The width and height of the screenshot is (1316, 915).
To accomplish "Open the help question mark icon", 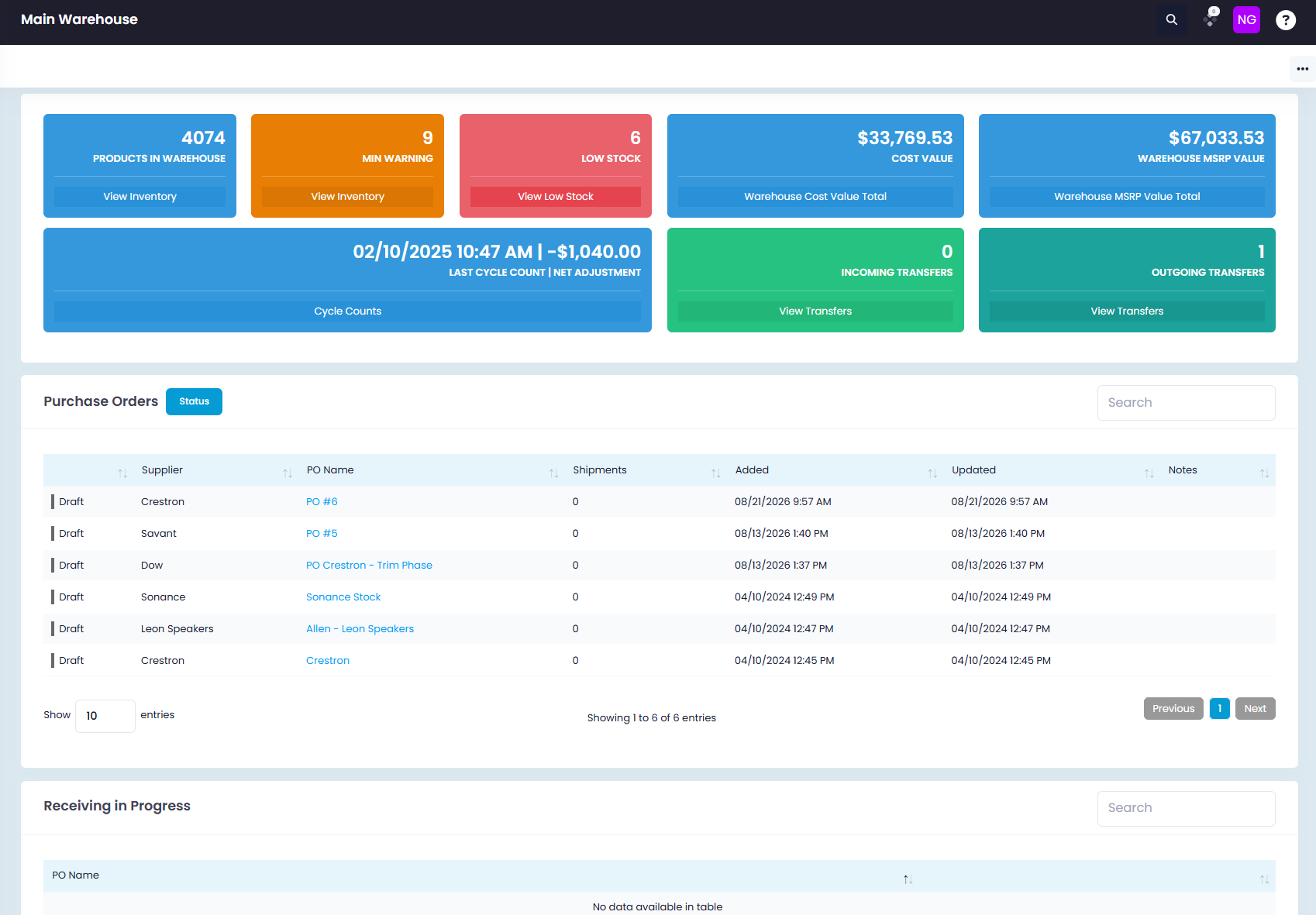I will click(1286, 20).
